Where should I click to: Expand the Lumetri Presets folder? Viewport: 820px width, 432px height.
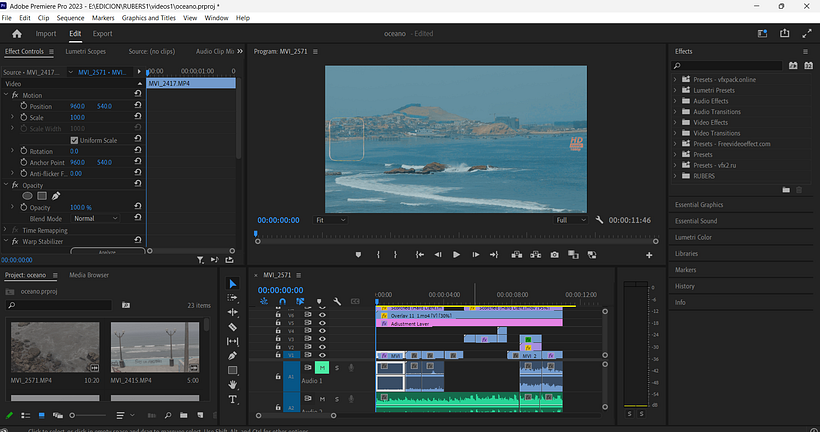(676, 90)
